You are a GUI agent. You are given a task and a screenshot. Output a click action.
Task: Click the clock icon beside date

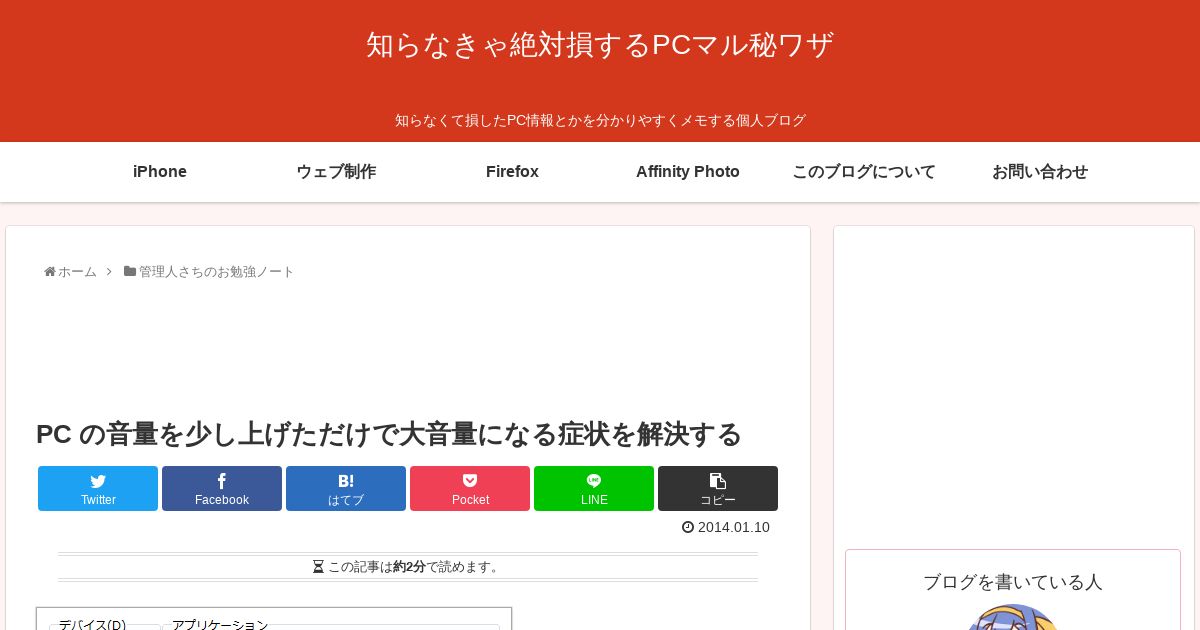pos(688,527)
